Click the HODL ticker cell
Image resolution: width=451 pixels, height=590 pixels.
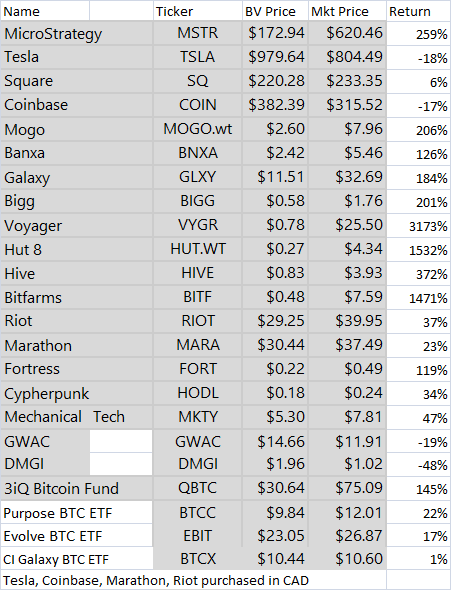[197, 393]
